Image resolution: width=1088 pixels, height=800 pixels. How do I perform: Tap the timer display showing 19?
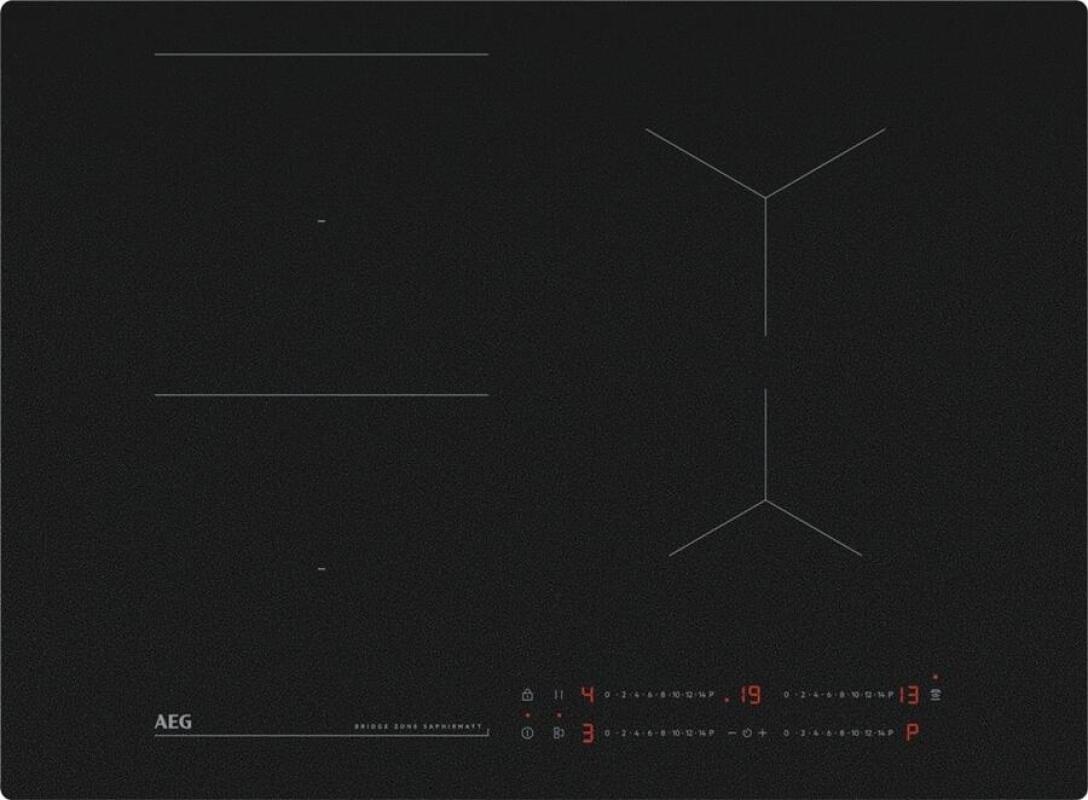749,696
